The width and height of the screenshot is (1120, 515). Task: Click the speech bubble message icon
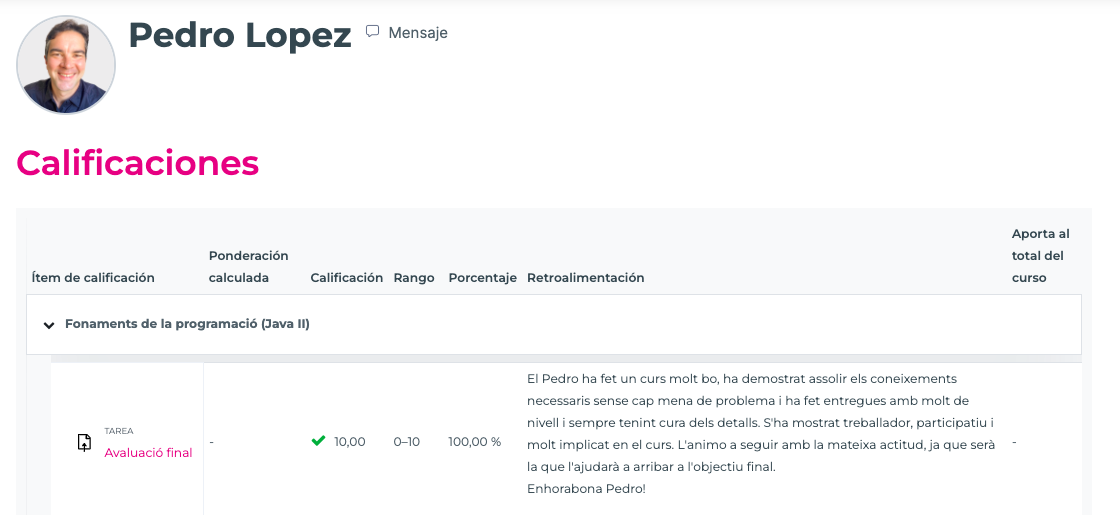372,32
